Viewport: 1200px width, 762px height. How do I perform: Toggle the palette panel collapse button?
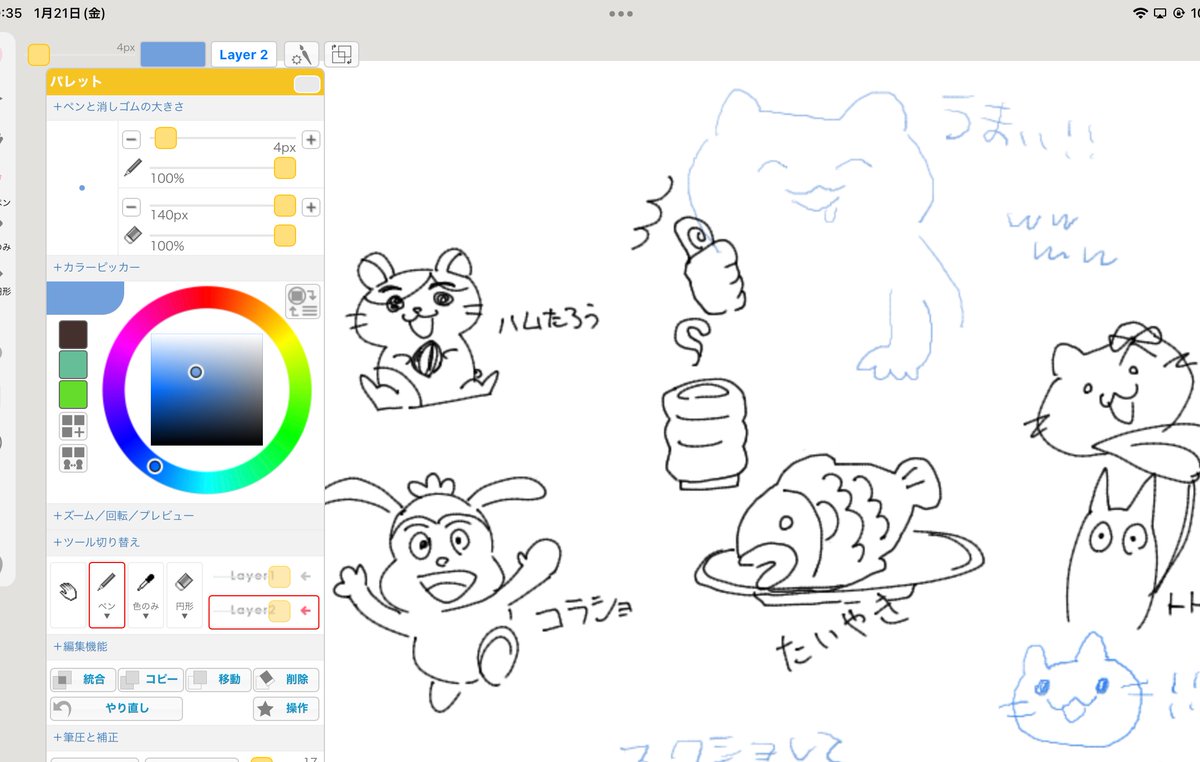click(x=307, y=84)
